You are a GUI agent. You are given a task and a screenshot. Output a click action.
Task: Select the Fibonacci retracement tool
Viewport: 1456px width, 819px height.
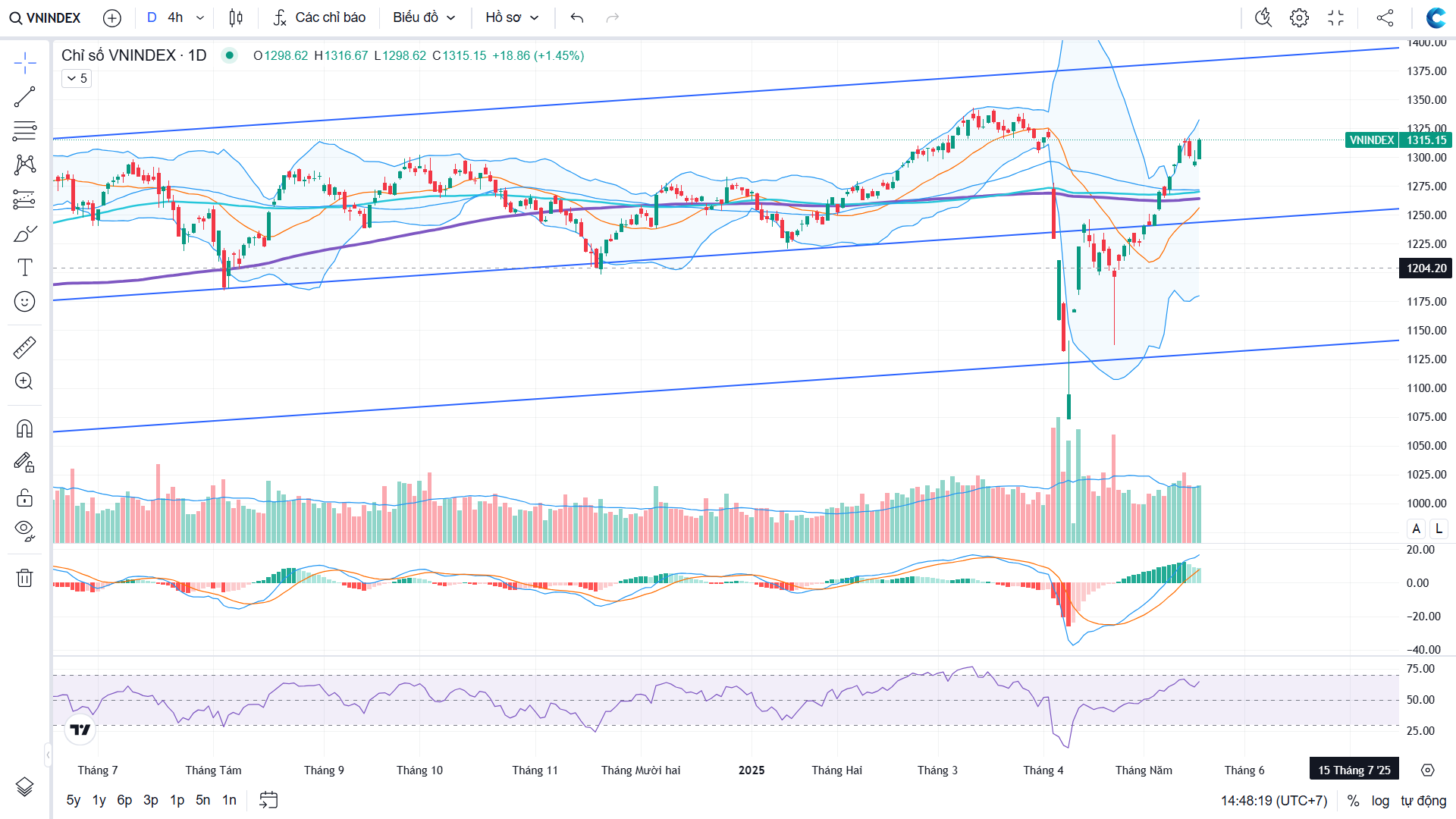click(24, 130)
